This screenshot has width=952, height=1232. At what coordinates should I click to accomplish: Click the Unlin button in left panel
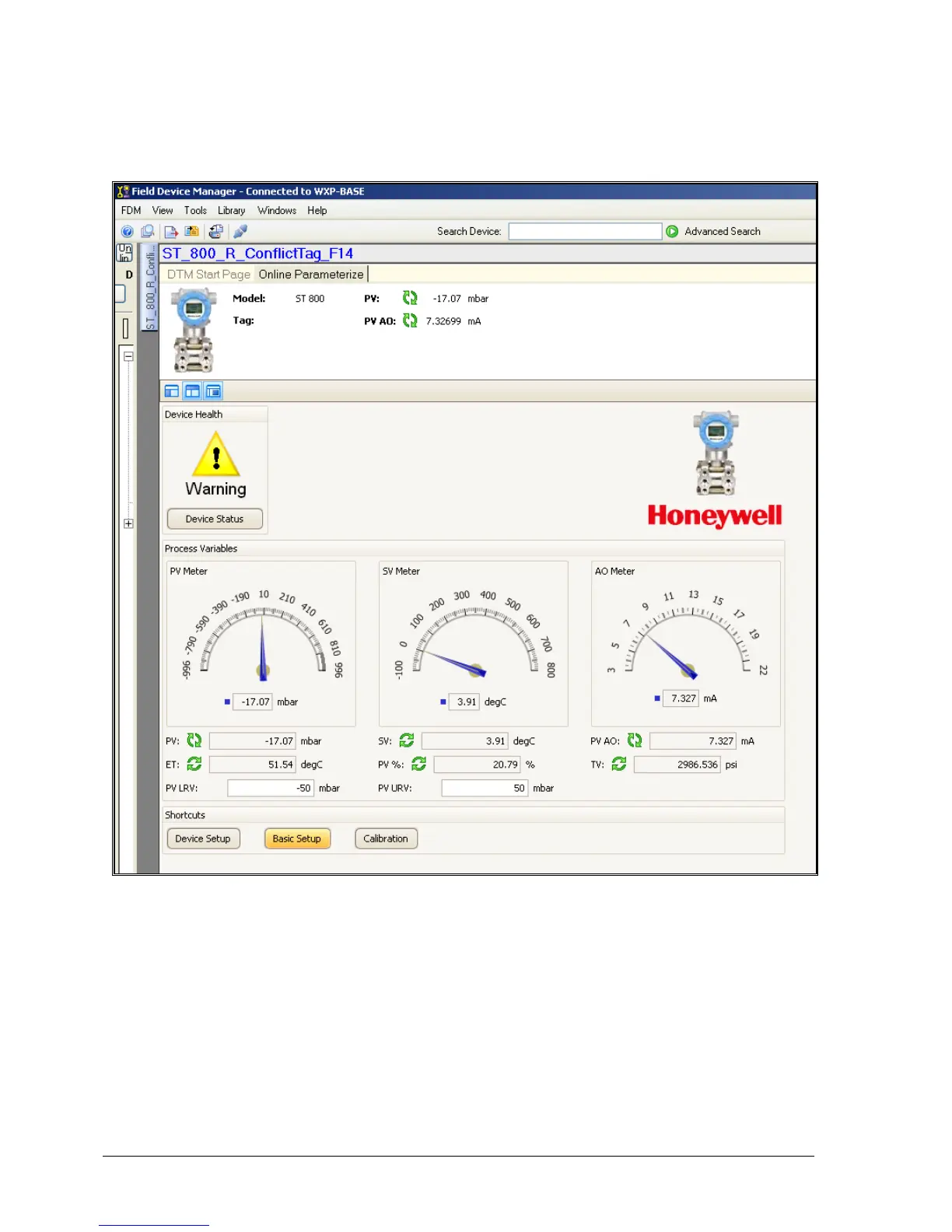(124, 253)
